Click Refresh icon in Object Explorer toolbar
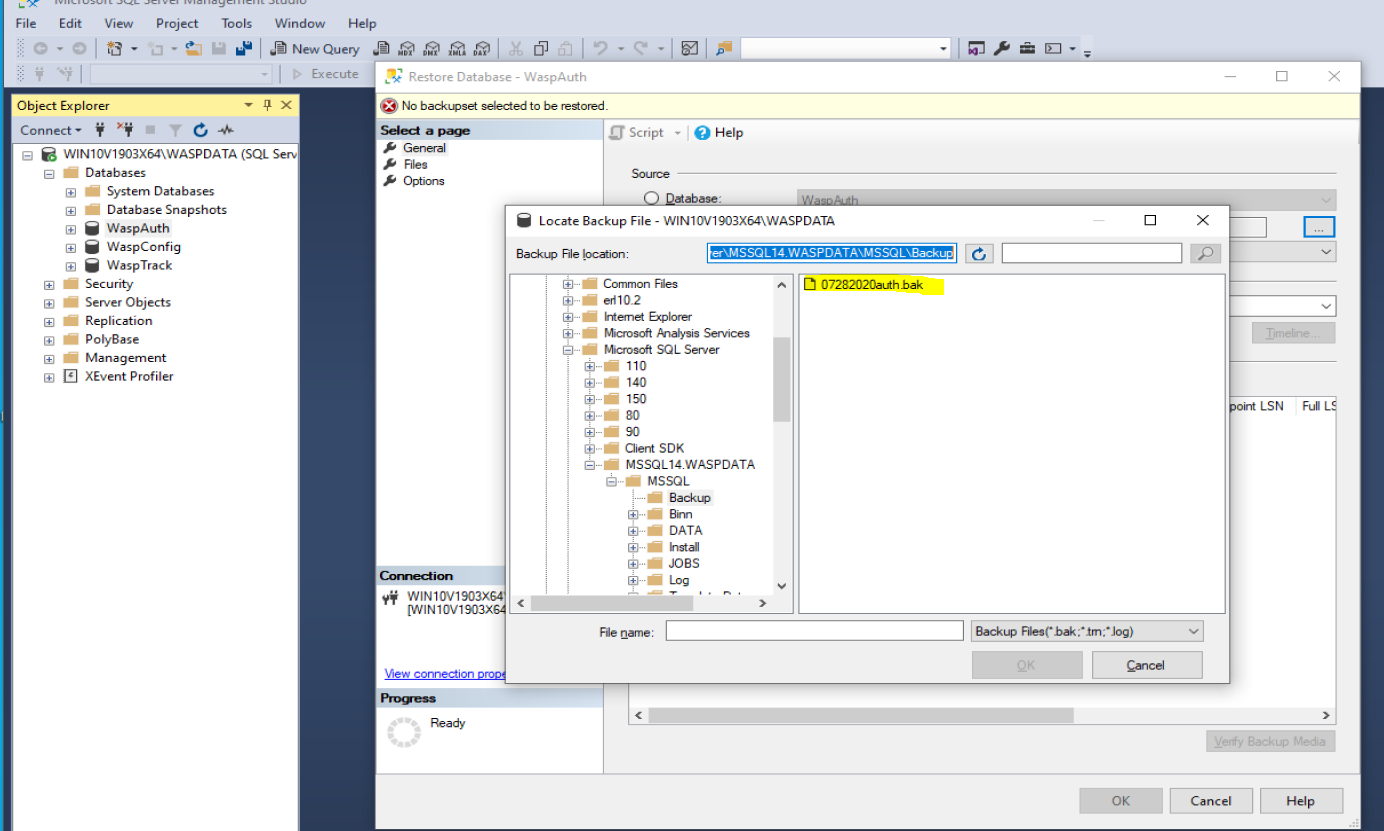Viewport: 1384px width, 831px height. (x=200, y=130)
